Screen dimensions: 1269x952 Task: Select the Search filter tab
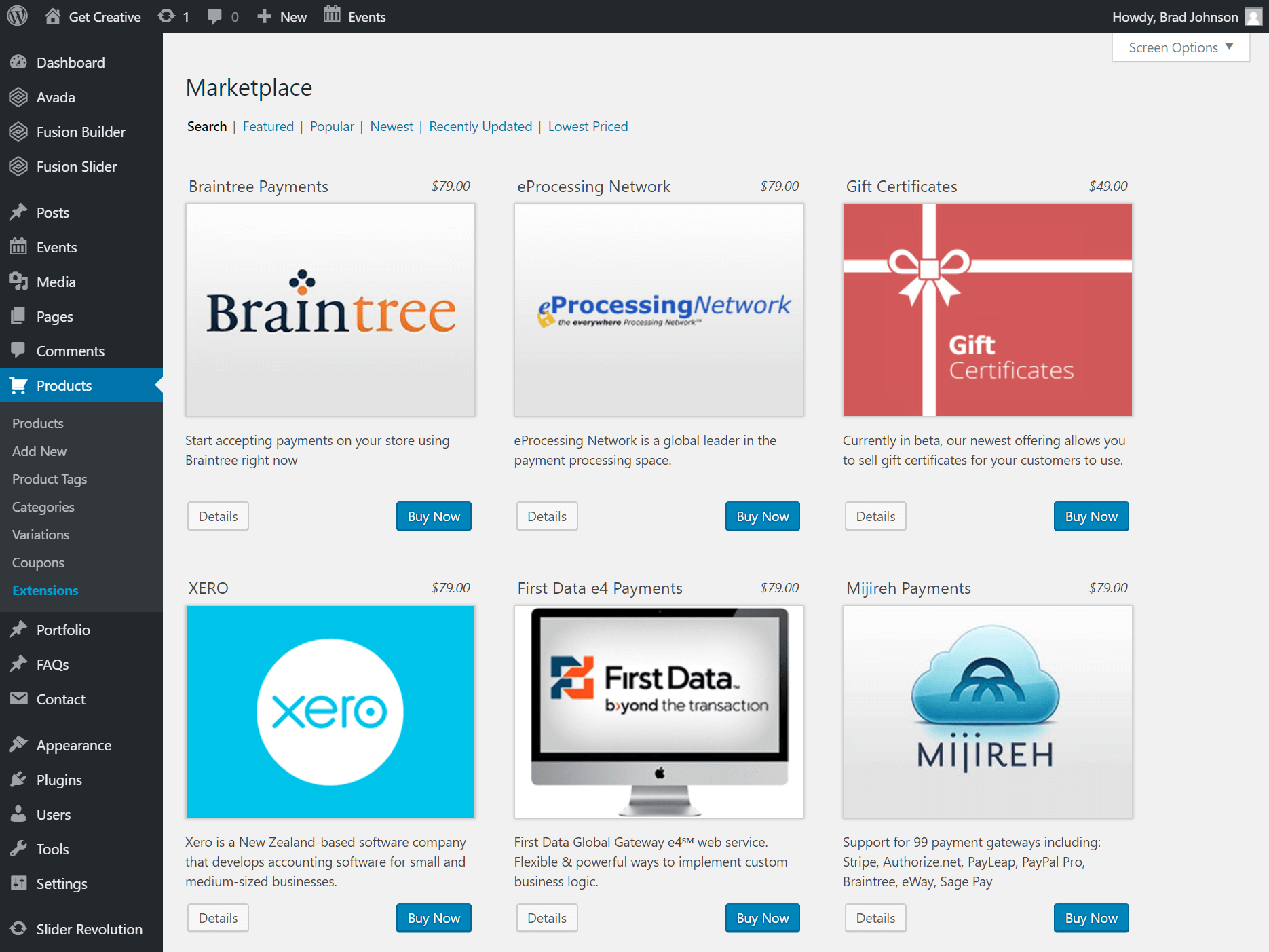(x=207, y=126)
